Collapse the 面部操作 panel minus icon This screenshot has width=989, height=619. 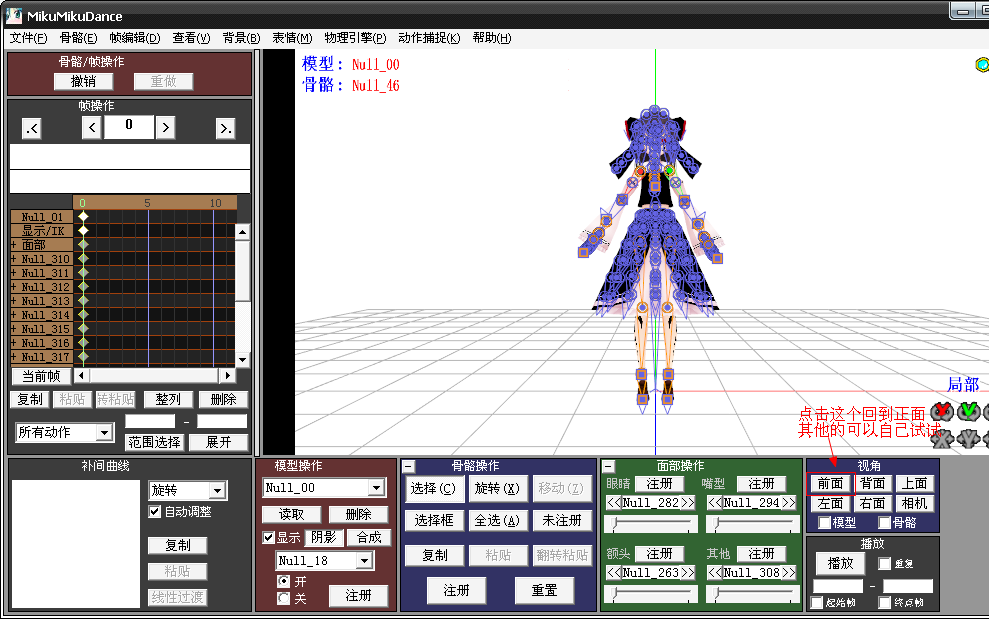pyautogui.click(x=608, y=466)
